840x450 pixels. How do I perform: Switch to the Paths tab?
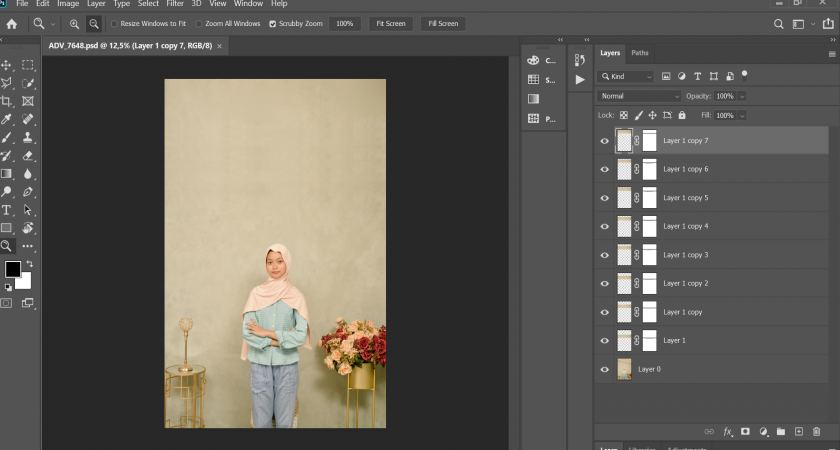click(639, 53)
